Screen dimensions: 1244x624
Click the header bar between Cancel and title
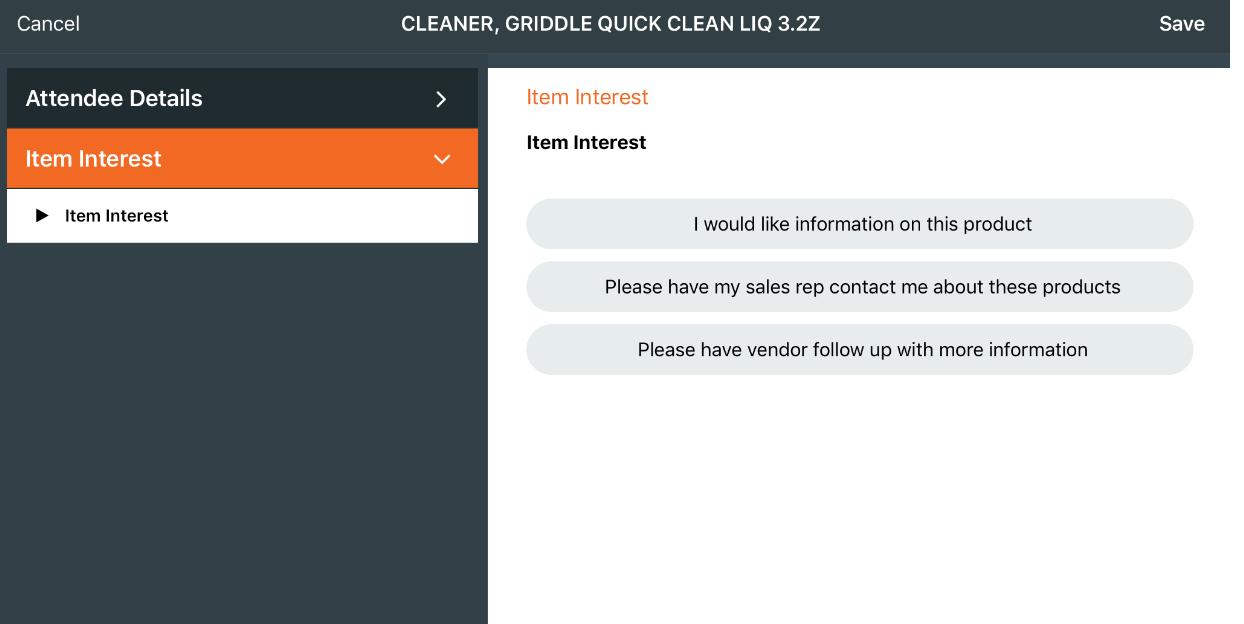pos(240,24)
